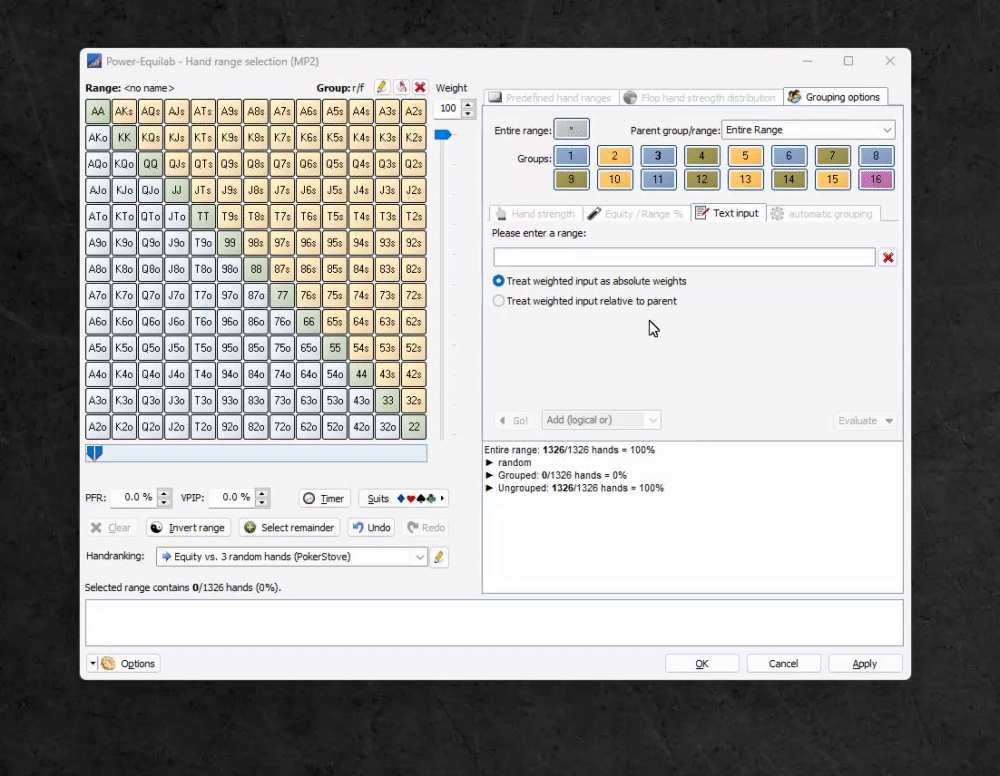Open the Parent group/range dropdown
Viewport: 1000px width, 776px height.
click(x=808, y=130)
